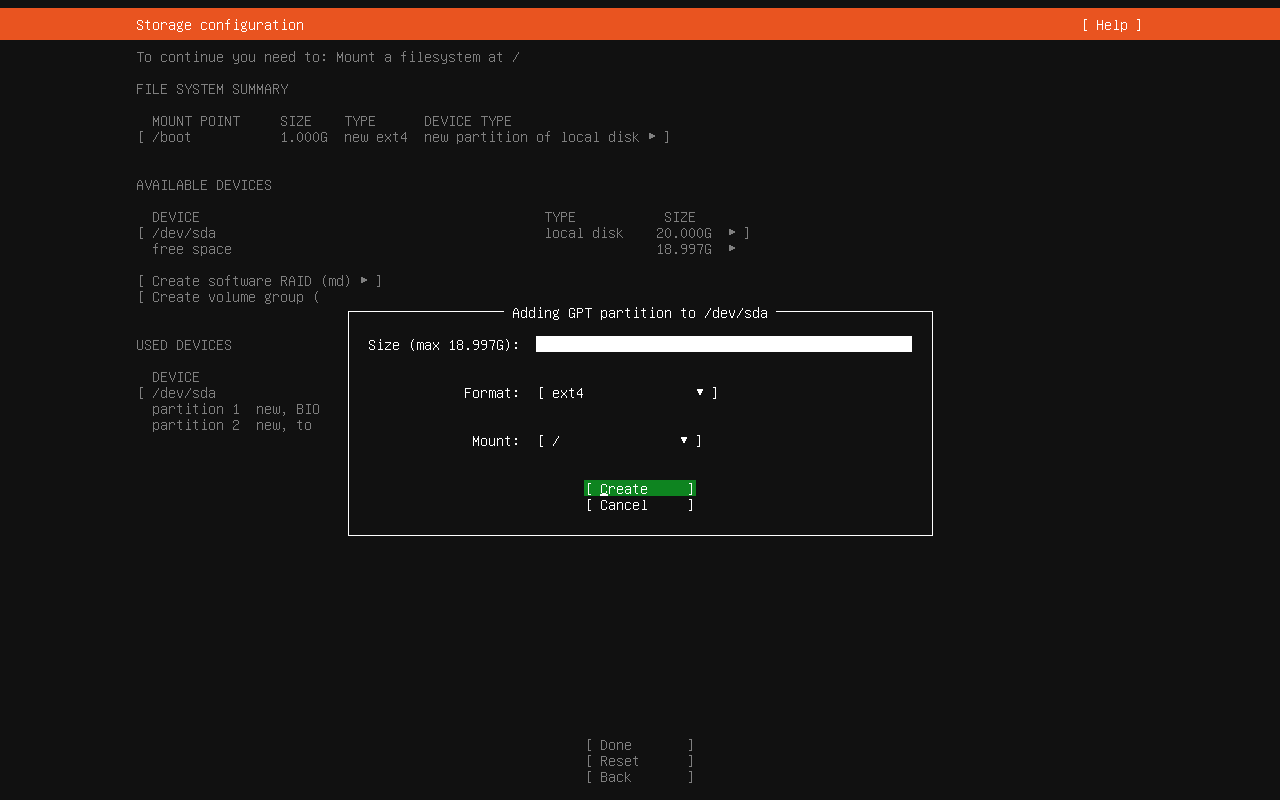Open the Help menu in the top bar

pos(1110,24)
